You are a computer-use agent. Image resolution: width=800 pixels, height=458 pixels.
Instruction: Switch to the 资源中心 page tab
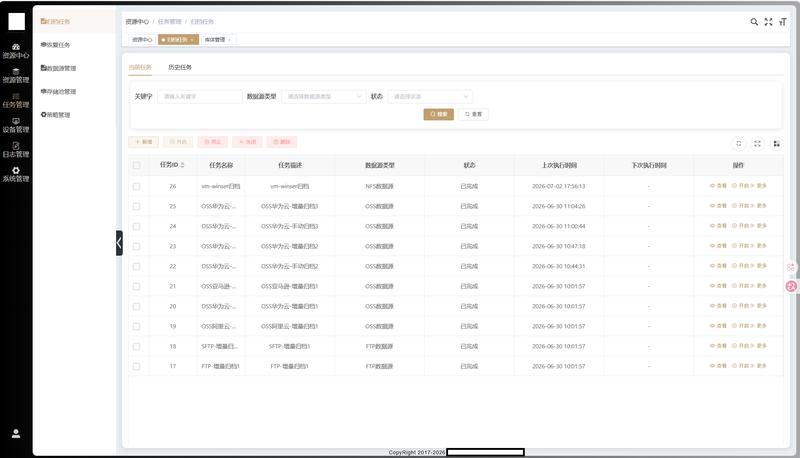(142, 40)
